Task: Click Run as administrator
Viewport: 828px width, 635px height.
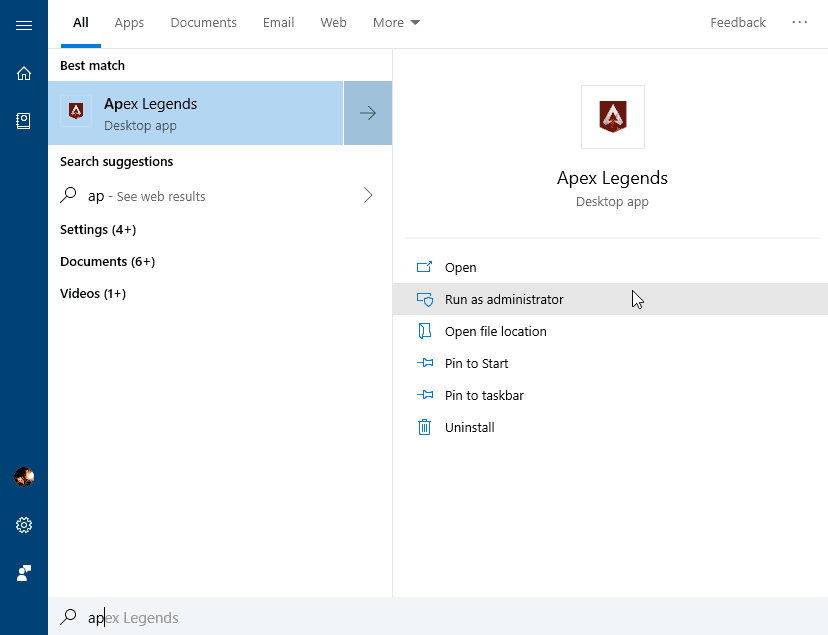Action: [504, 299]
